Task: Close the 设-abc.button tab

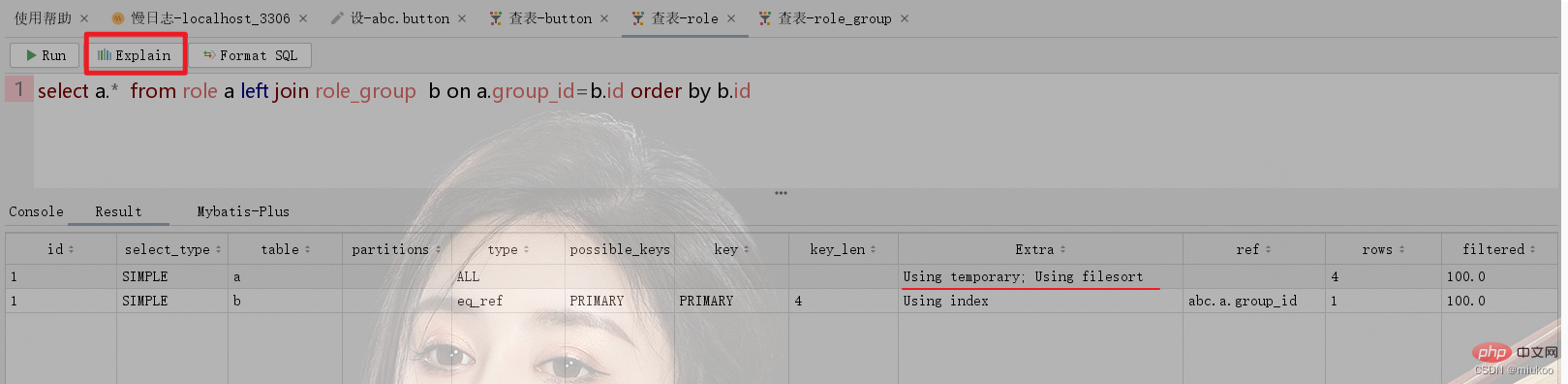Action: (x=462, y=18)
